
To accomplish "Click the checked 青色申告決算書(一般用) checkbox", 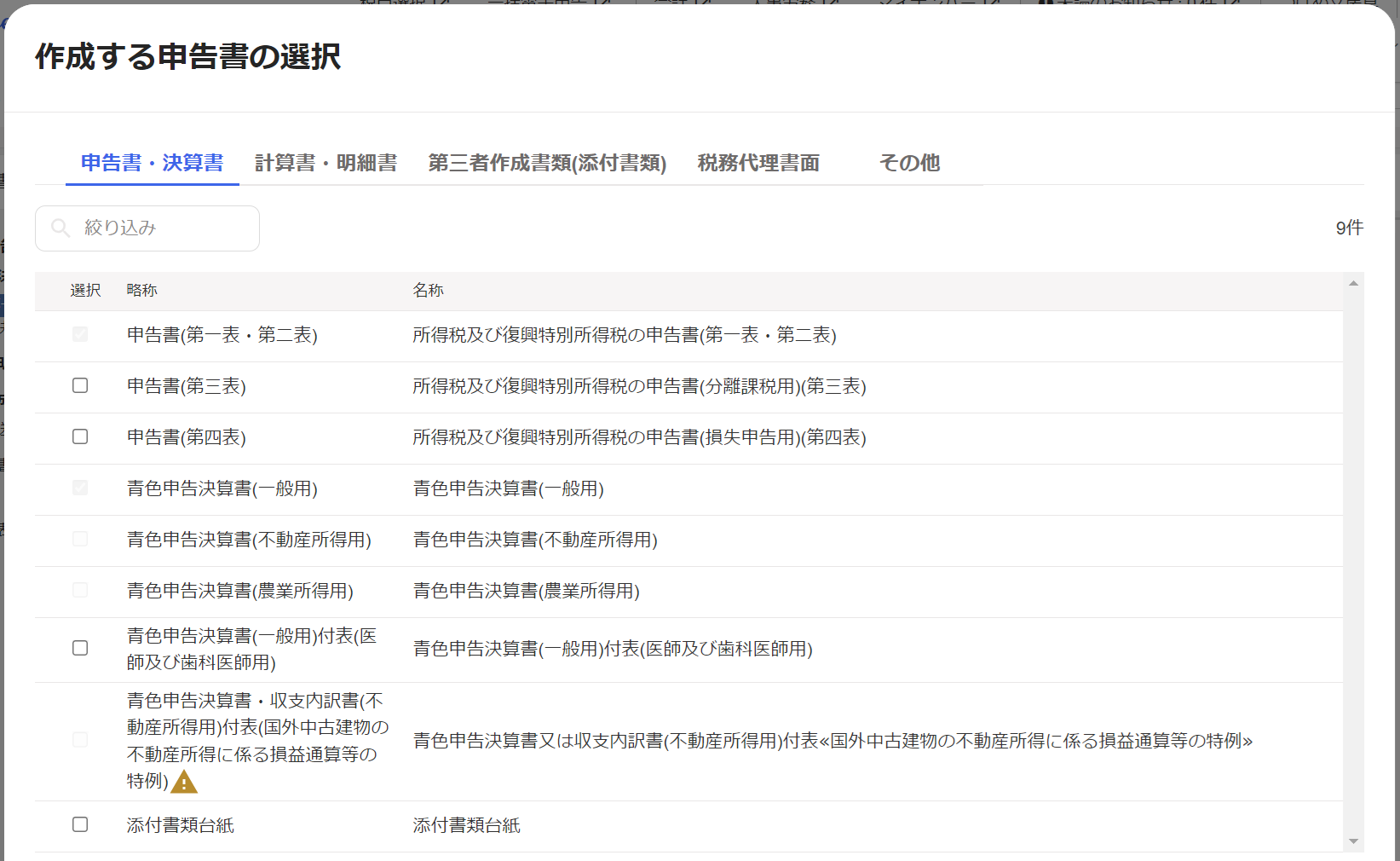I will 80,488.
